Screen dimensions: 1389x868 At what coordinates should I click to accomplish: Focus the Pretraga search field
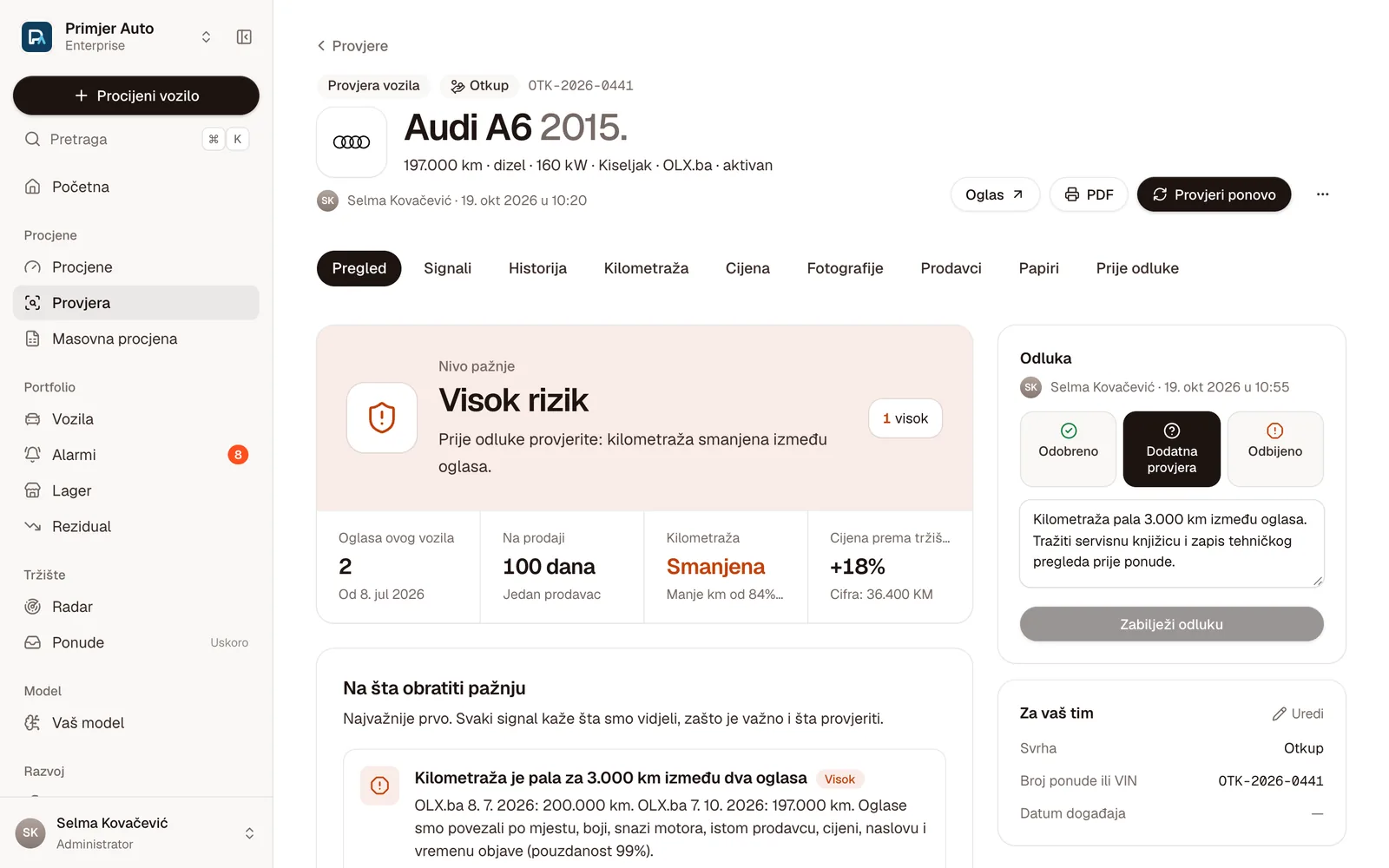[136, 139]
